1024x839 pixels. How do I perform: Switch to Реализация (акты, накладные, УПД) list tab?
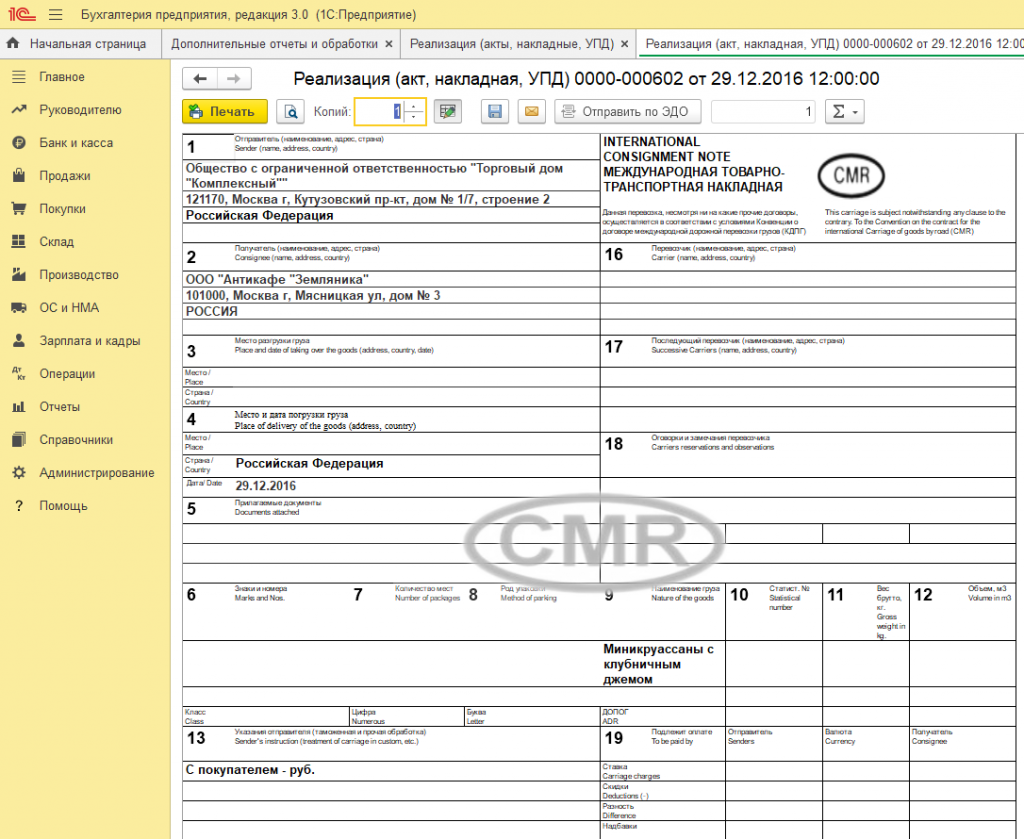click(511, 44)
